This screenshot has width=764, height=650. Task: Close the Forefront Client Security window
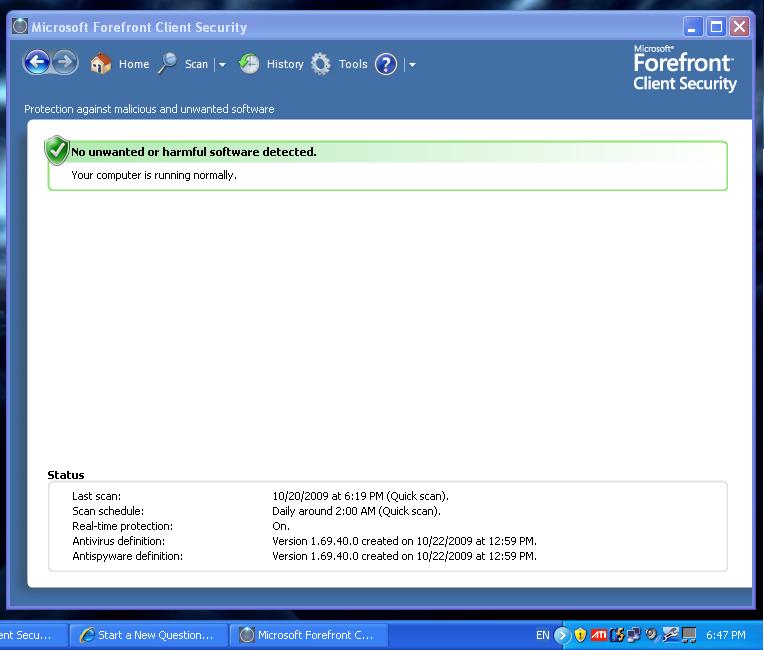[x=739, y=26]
